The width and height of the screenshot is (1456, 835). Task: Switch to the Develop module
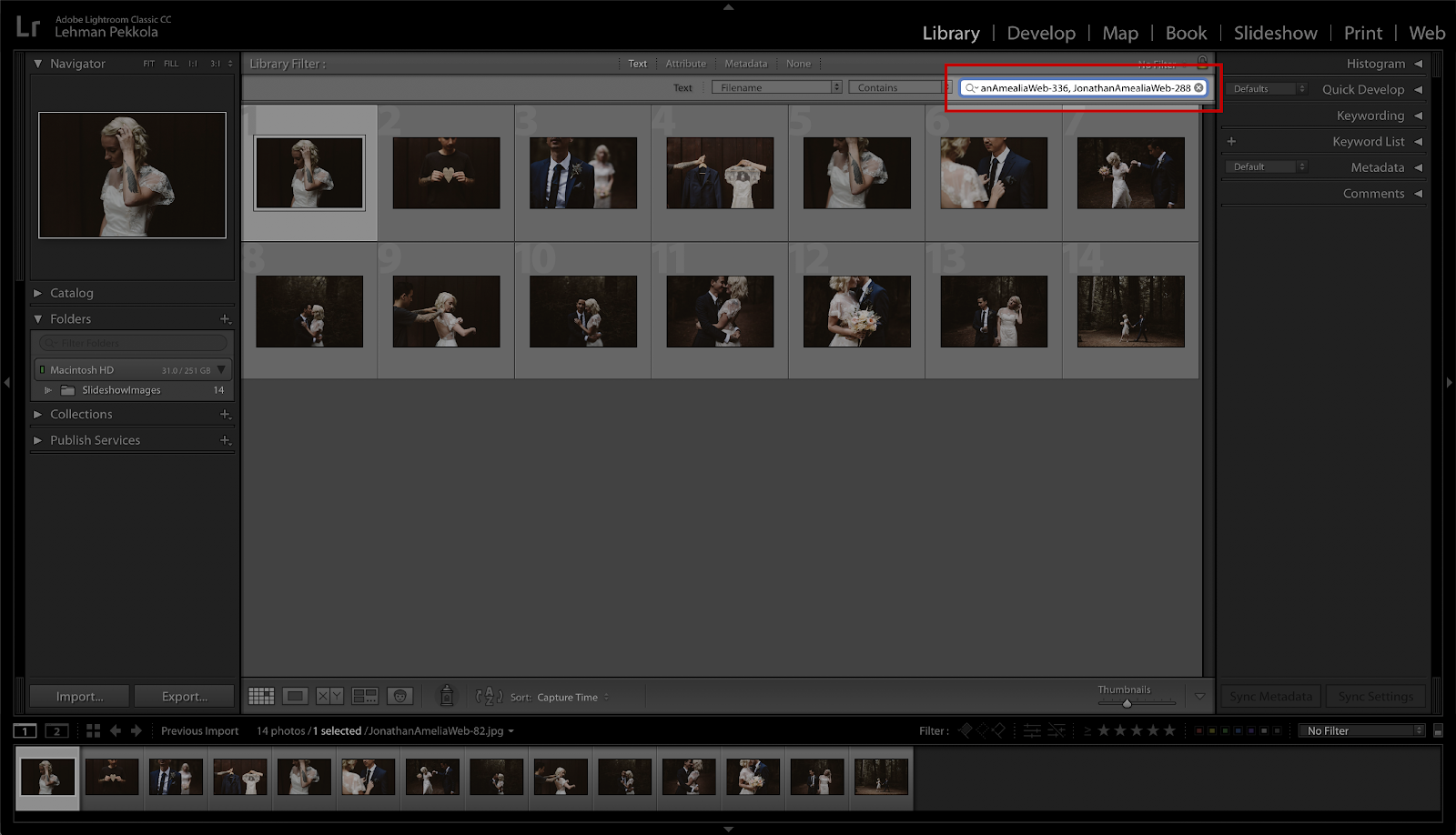(1040, 33)
